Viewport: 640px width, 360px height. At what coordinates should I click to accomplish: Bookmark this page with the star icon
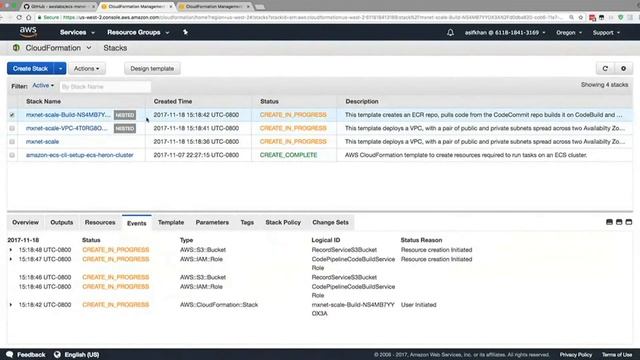pyautogui.click(x=580, y=18)
